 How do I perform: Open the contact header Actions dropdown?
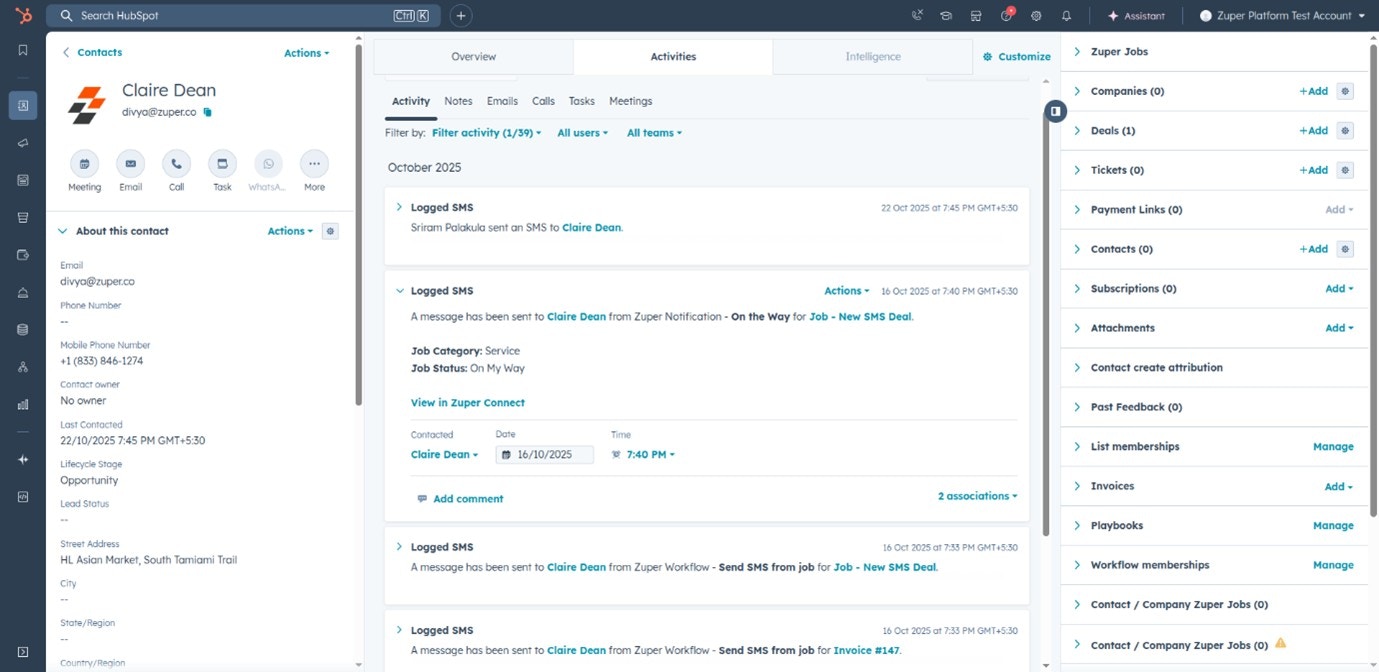point(306,53)
